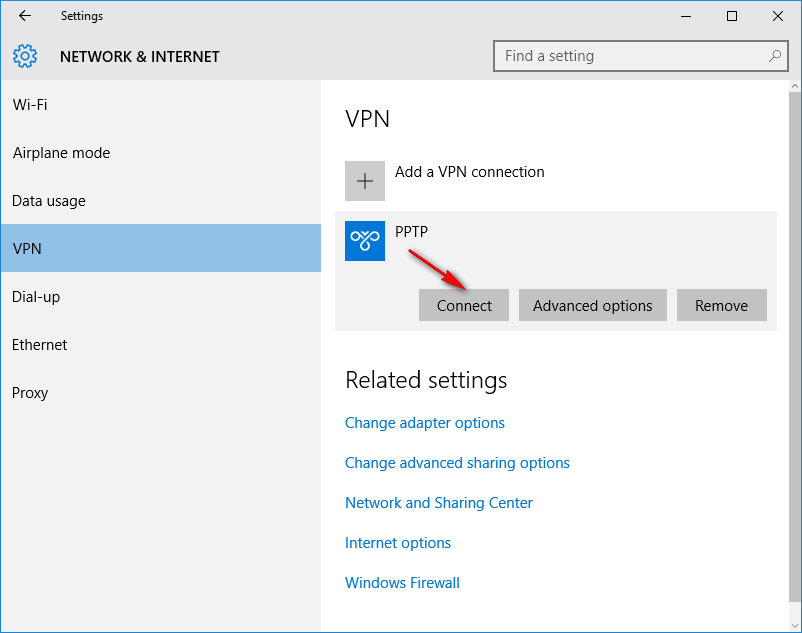
Task: Maximize the Settings window
Action: coord(732,16)
